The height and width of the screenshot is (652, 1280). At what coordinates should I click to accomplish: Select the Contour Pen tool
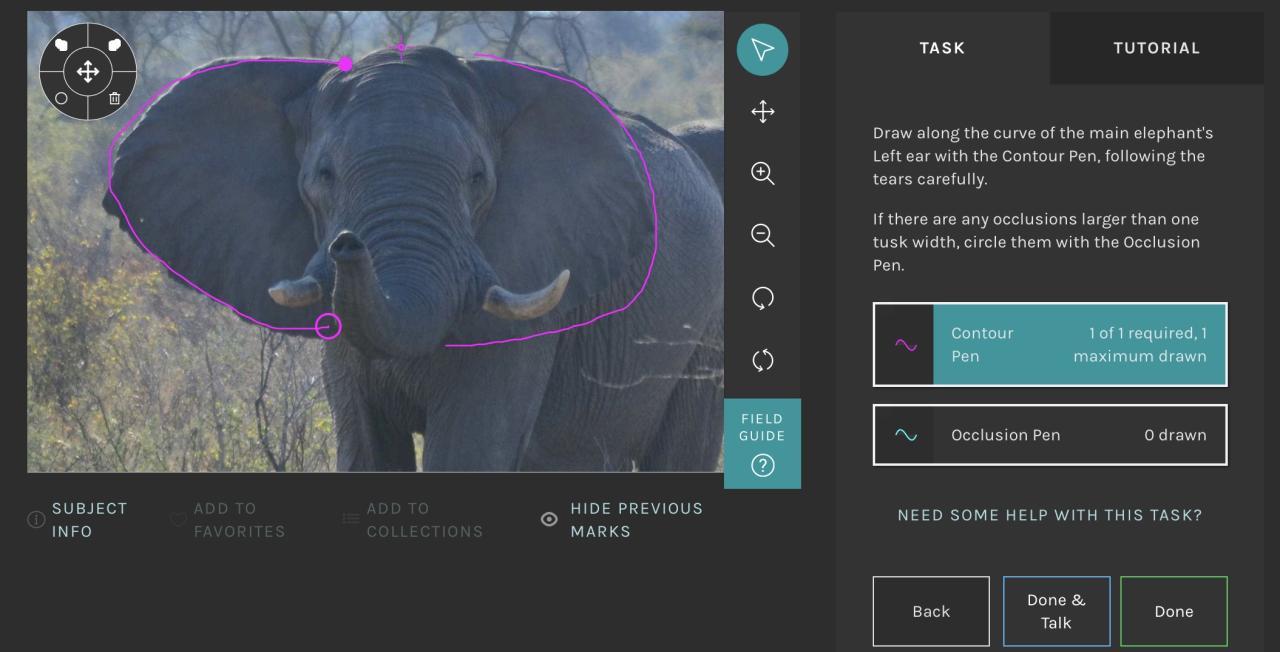[x=1050, y=345]
